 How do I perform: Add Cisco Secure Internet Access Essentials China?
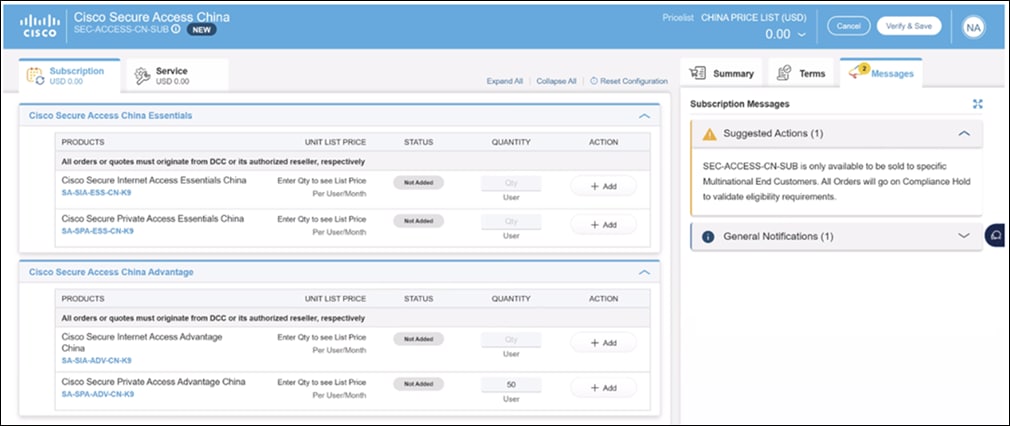pos(604,186)
